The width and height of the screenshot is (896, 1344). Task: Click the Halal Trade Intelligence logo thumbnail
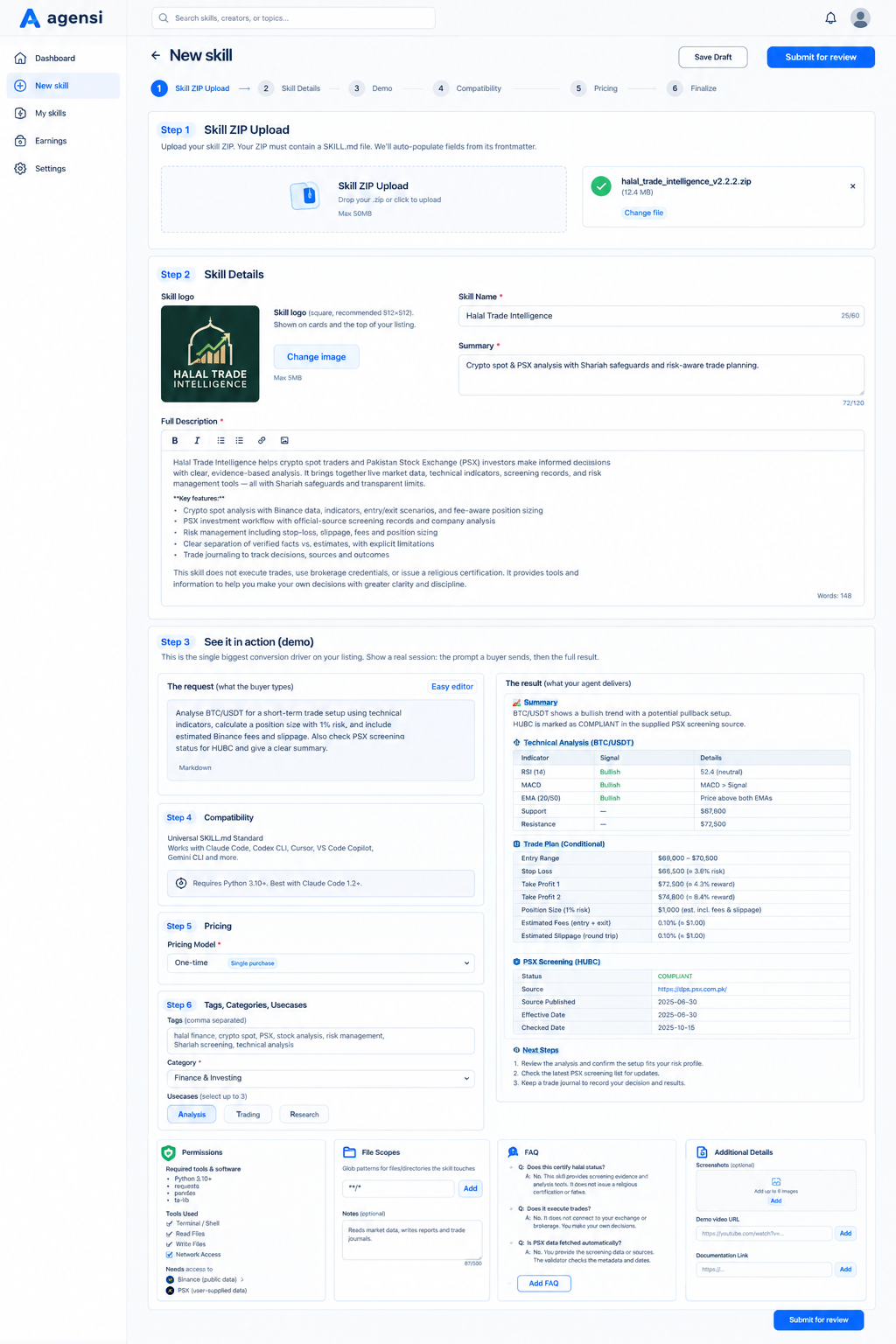[210, 353]
